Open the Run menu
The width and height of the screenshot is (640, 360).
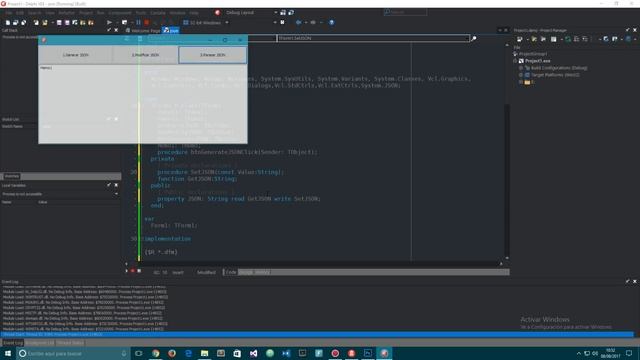coord(100,13)
